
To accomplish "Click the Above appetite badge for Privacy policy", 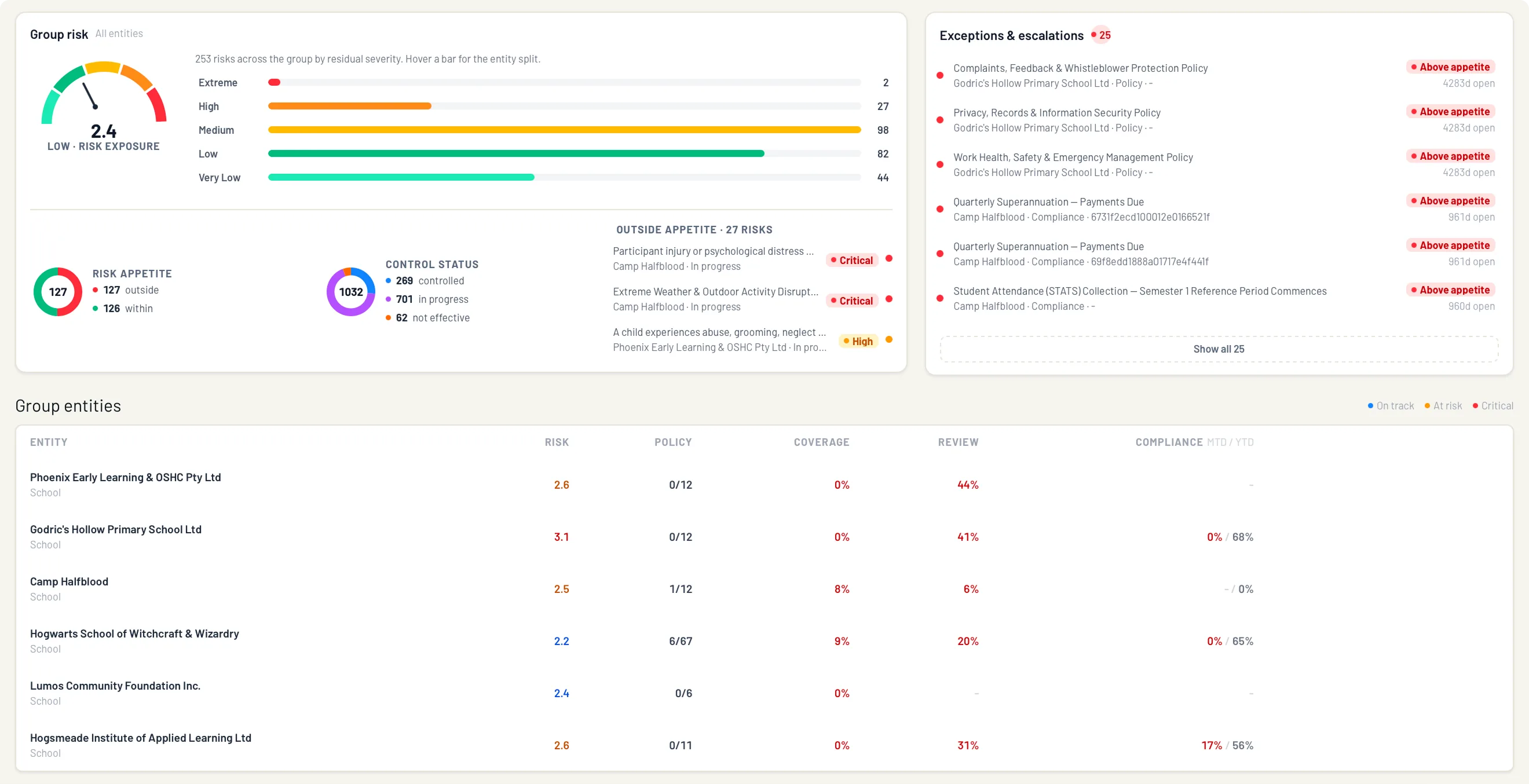I will (1450, 112).
